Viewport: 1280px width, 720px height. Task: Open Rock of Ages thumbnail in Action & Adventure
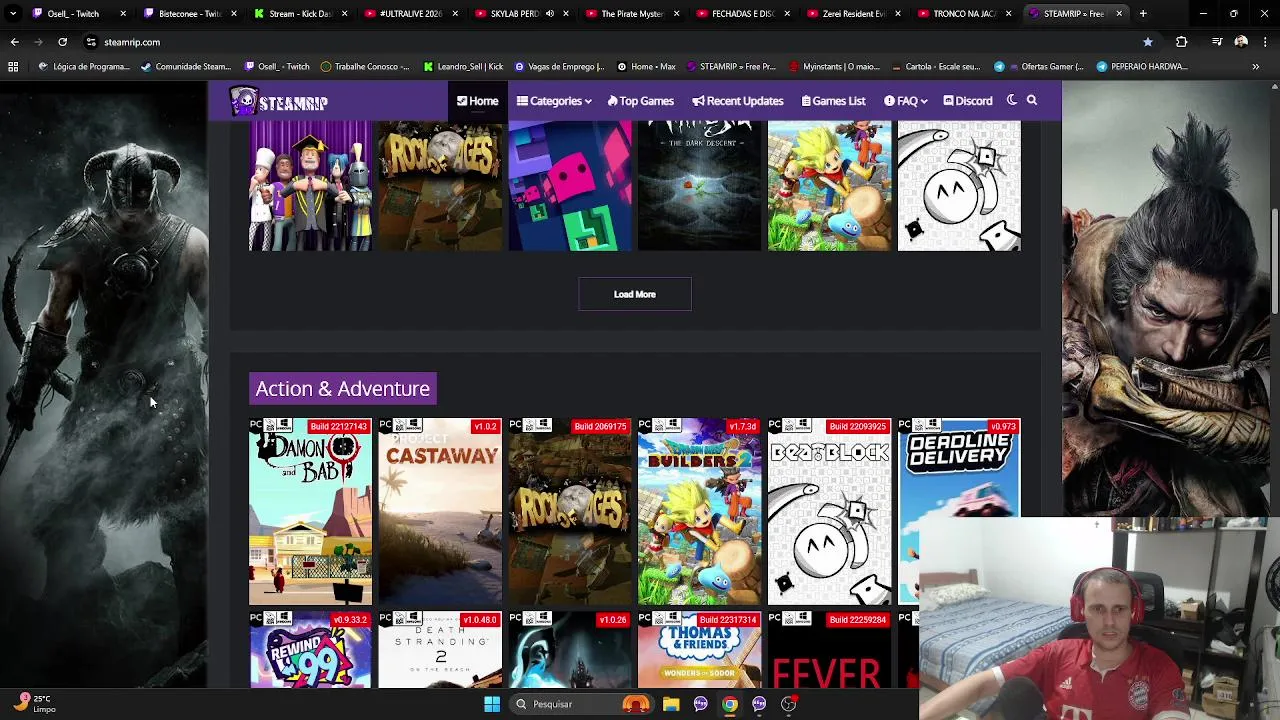(570, 512)
